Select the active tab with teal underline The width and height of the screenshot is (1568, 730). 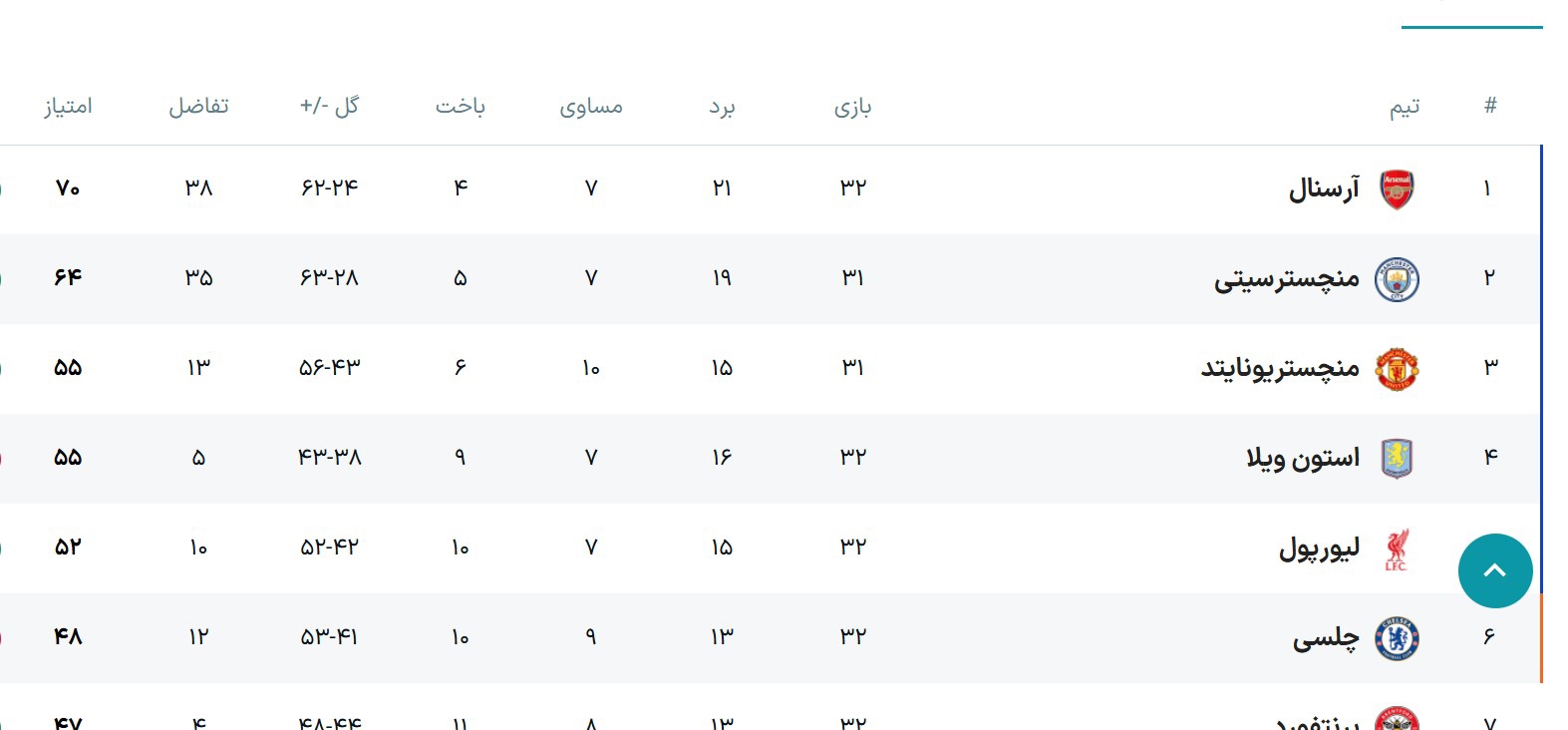click(x=1471, y=12)
